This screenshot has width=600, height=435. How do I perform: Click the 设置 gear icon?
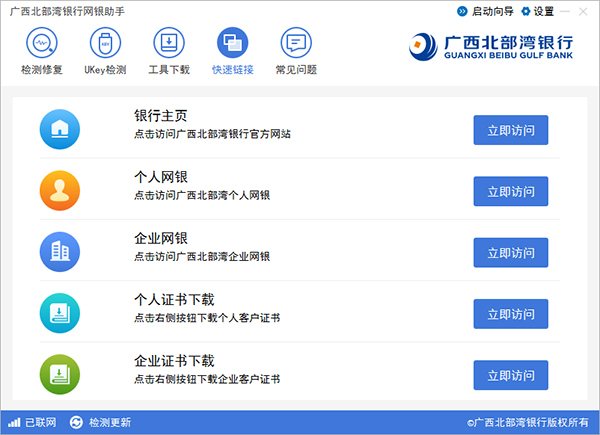(x=526, y=11)
